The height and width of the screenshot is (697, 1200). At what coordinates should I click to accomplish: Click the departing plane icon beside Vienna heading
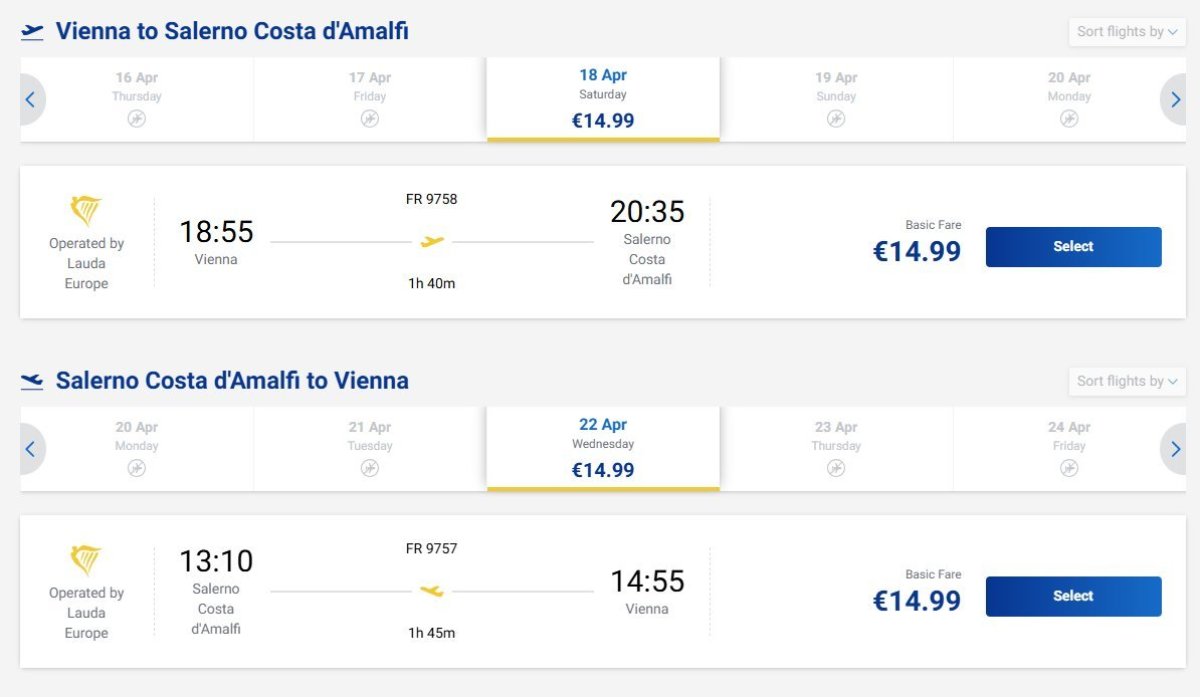click(x=32, y=32)
